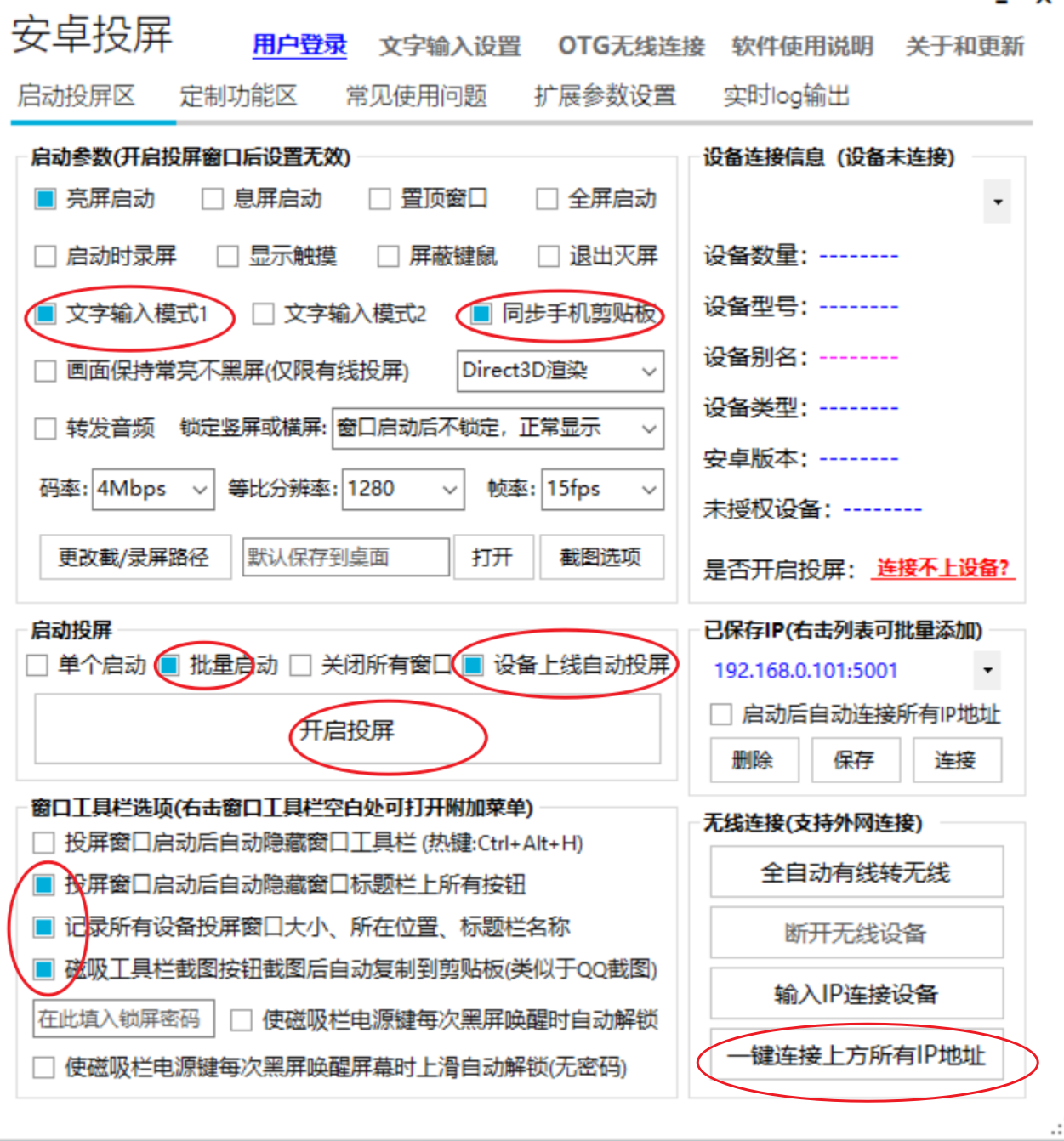Open the 已保存IP list dropdown
The height and width of the screenshot is (1141, 1064).
[x=987, y=671]
